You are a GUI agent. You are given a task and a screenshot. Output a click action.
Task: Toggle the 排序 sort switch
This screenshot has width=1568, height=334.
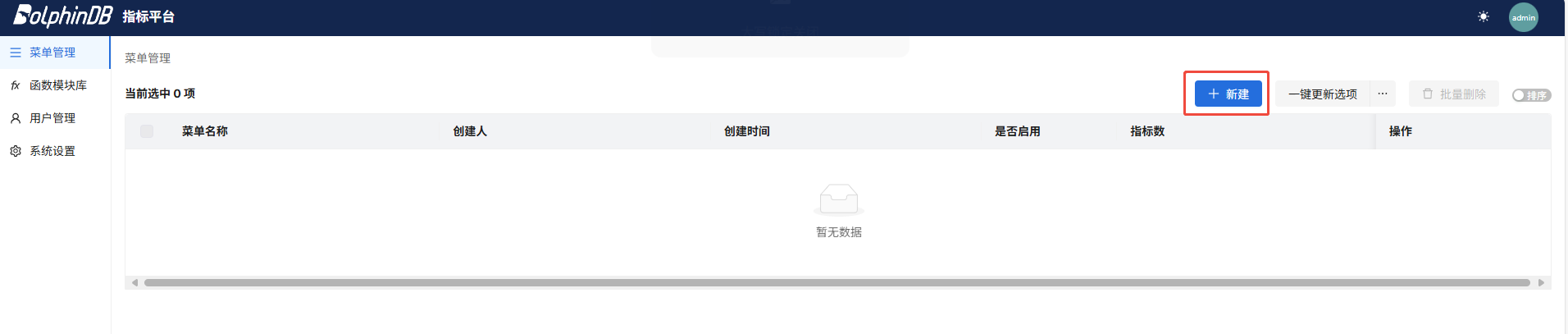click(1531, 95)
